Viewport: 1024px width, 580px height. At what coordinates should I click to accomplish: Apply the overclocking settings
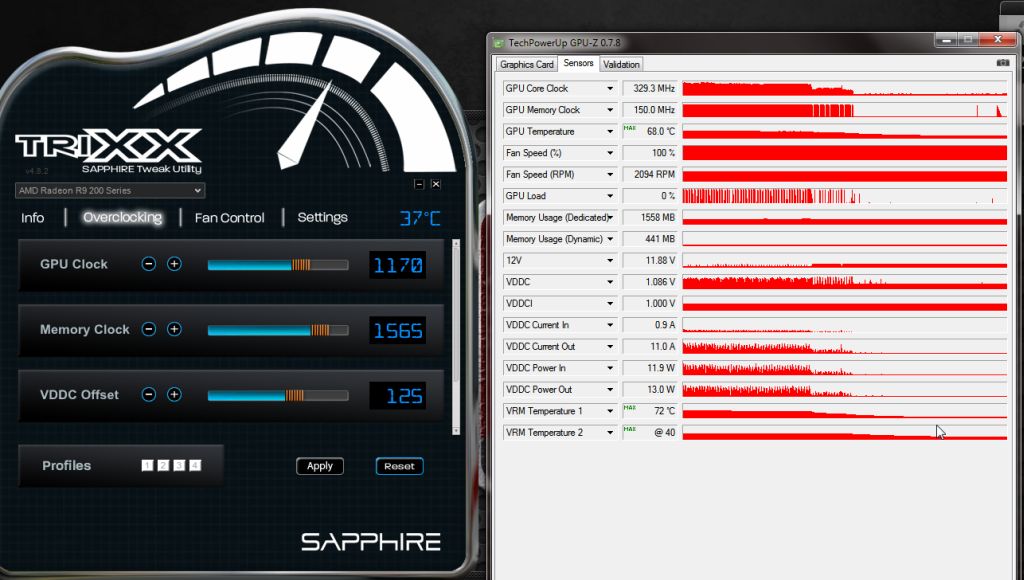coord(320,466)
